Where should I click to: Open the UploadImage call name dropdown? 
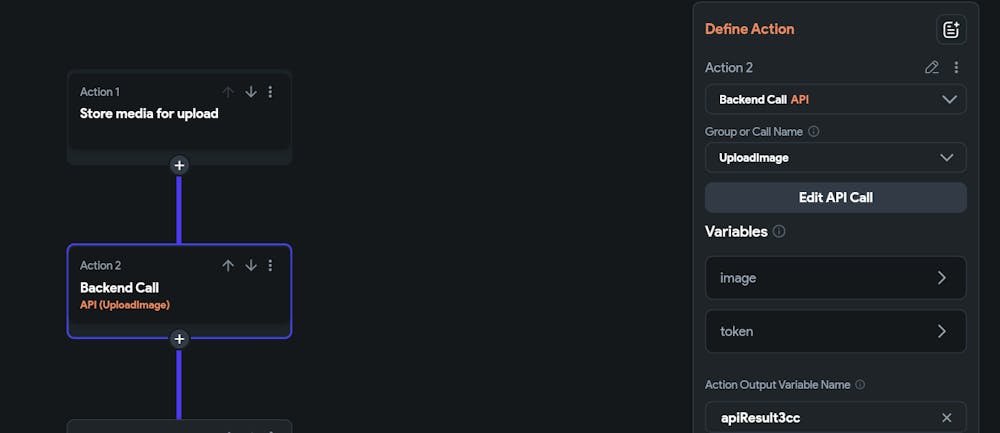click(835, 158)
